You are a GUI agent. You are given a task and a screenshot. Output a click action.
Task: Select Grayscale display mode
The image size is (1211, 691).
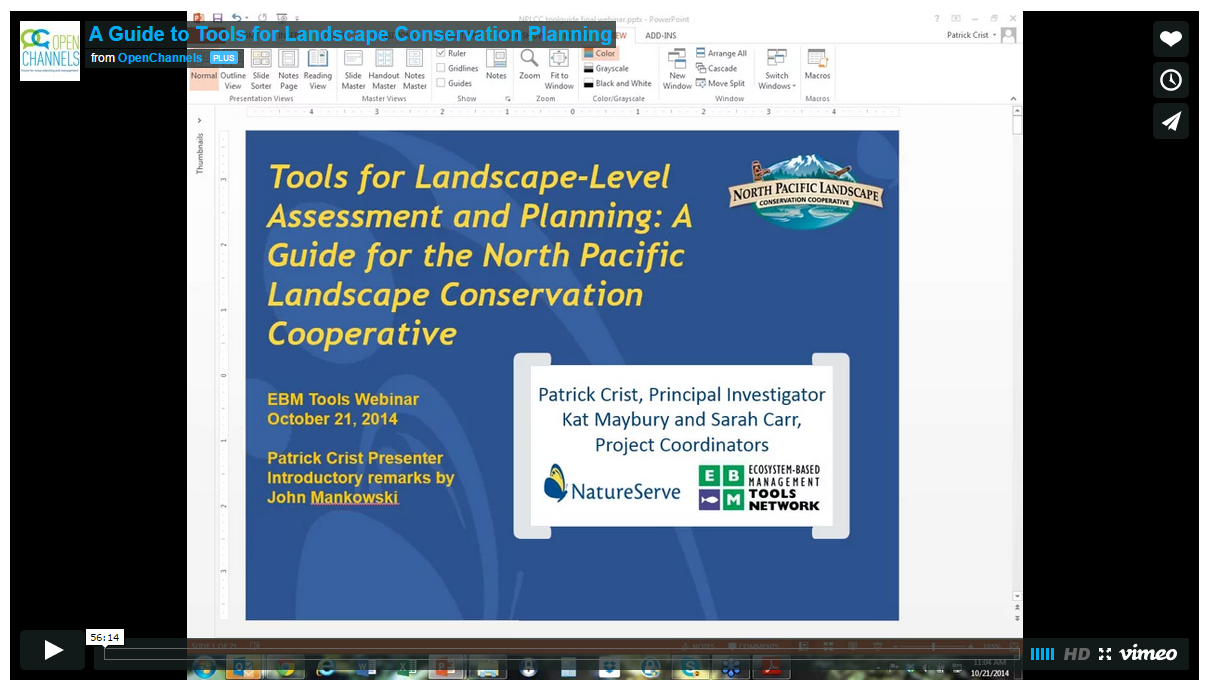coord(606,68)
